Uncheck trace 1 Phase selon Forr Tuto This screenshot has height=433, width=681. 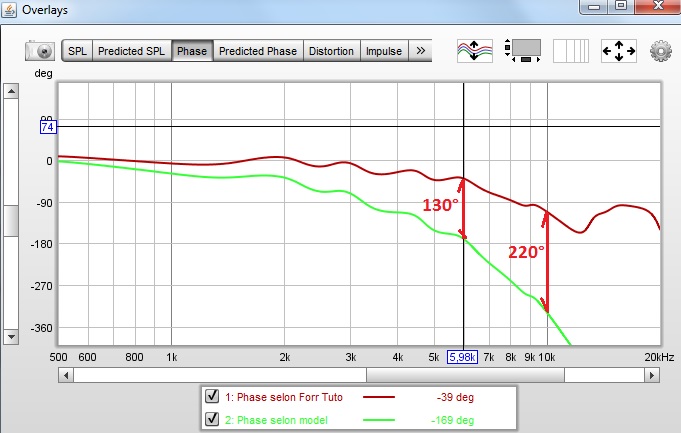(x=212, y=396)
